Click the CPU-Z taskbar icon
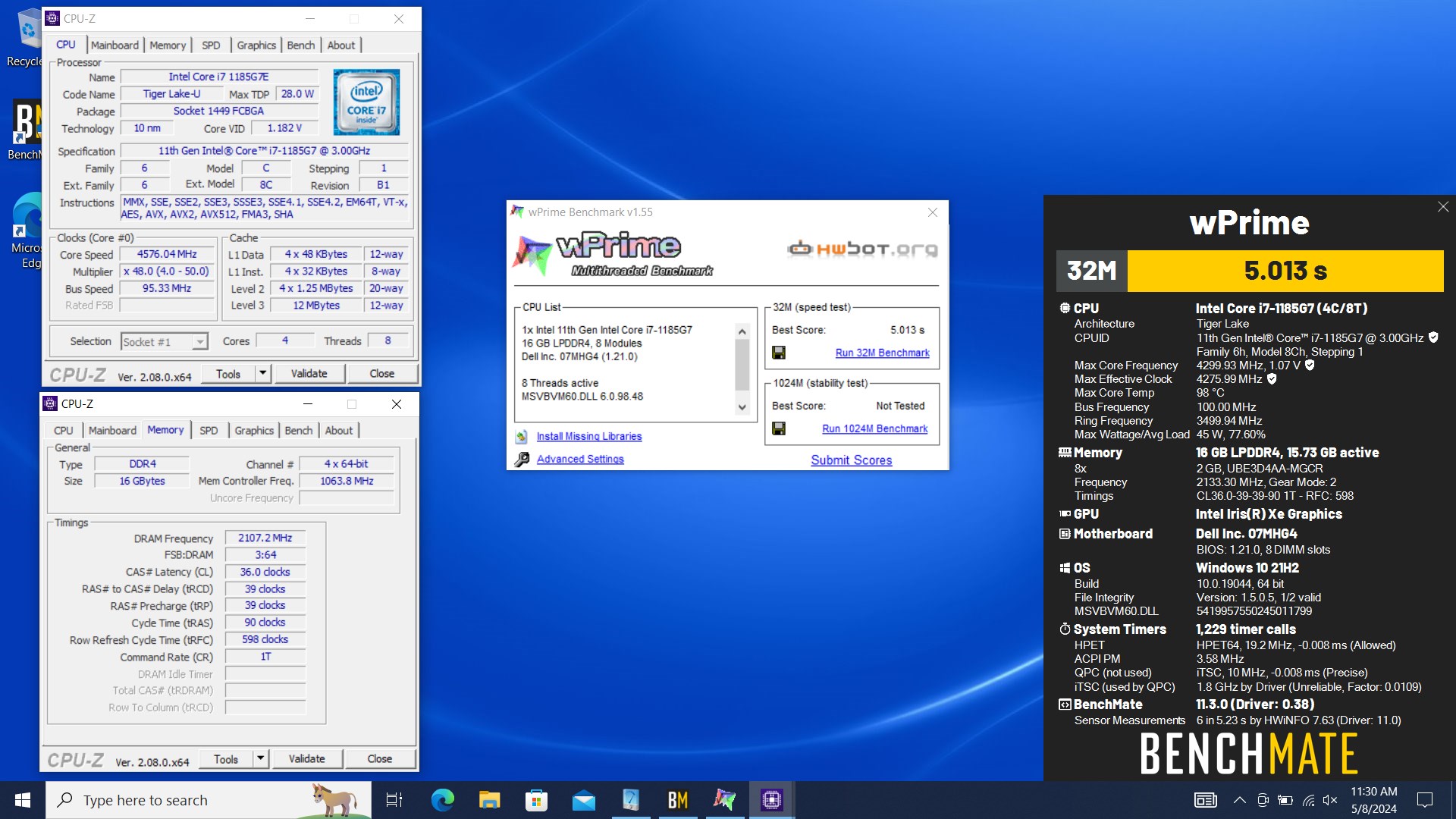 pos(771,800)
